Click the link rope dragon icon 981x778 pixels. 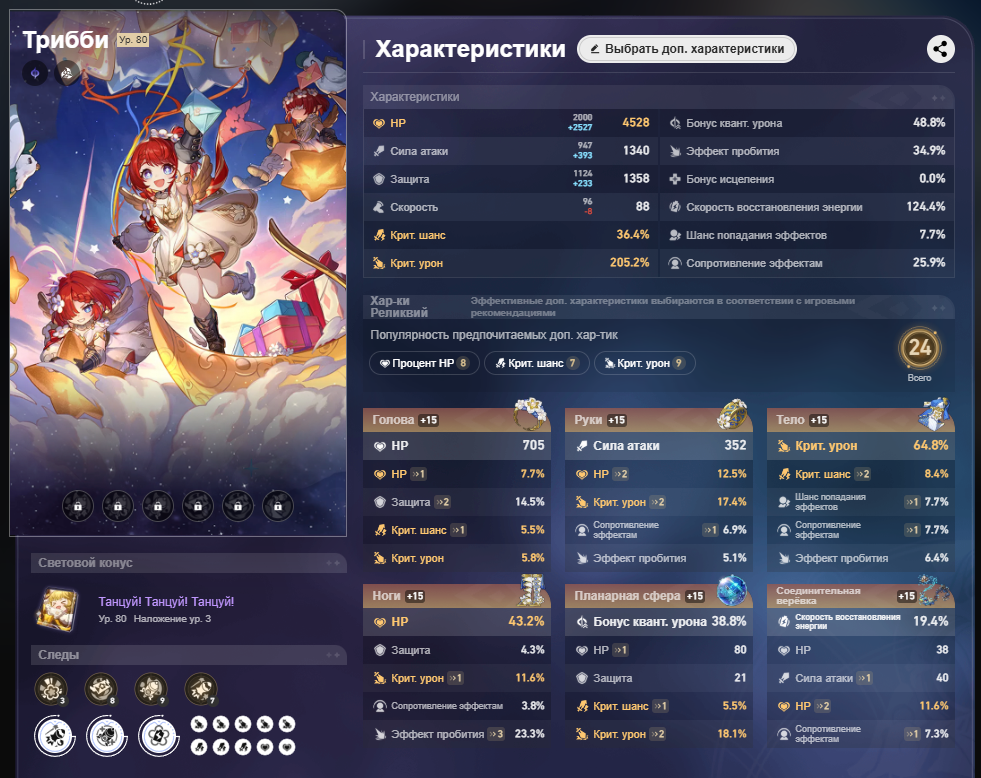pyautogui.click(x=933, y=590)
